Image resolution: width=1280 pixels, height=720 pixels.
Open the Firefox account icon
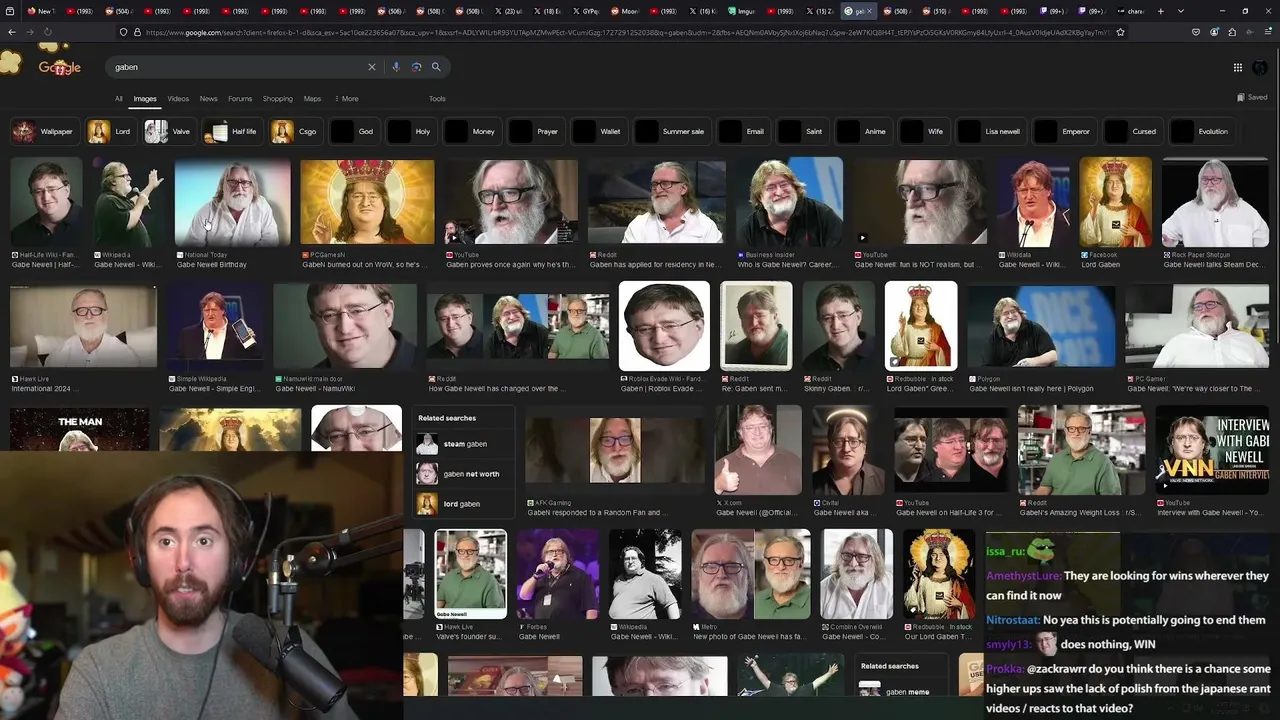click(x=1214, y=32)
